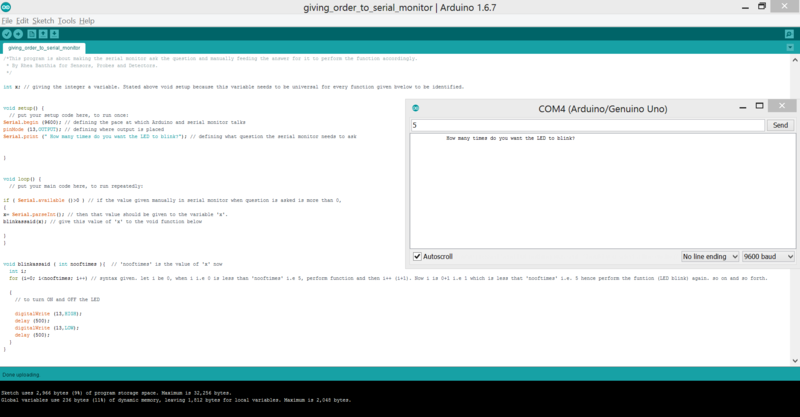Image resolution: width=800 pixels, height=417 pixels.
Task: Open the File menu
Action: [x=7, y=20]
